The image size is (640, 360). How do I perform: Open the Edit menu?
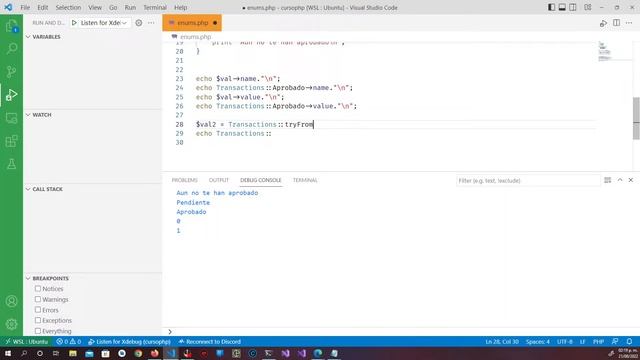[x=42, y=7]
